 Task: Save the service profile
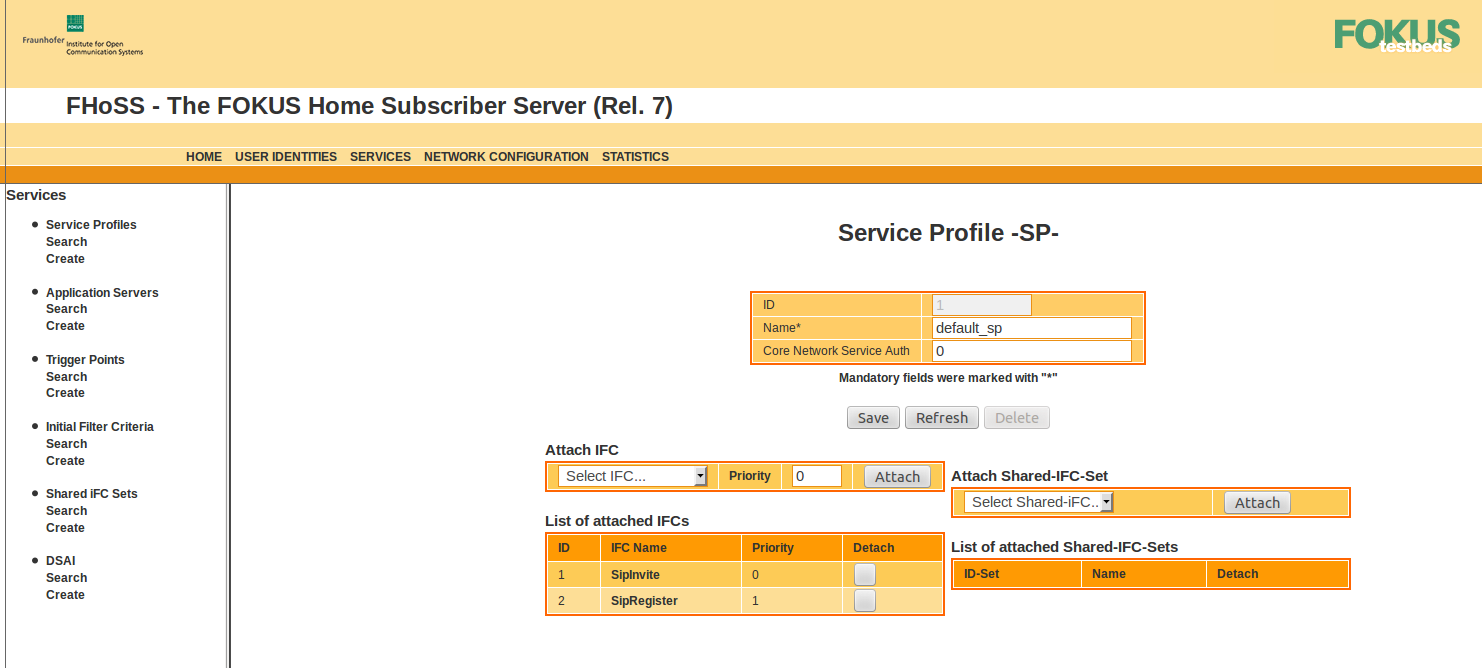(x=873, y=417)
